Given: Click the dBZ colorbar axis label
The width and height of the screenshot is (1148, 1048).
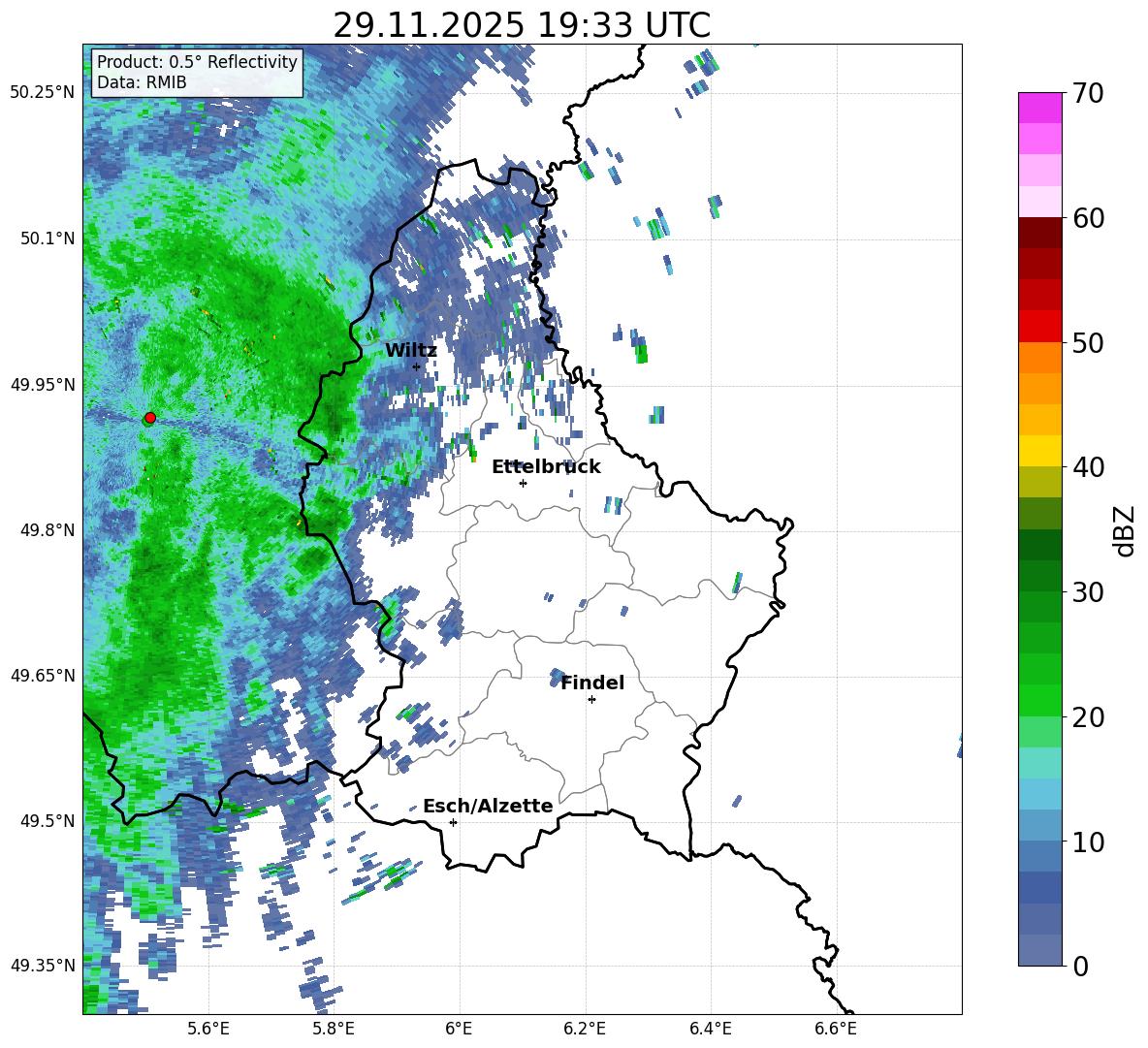Looking at the screenshot, I should point(1126,530).
